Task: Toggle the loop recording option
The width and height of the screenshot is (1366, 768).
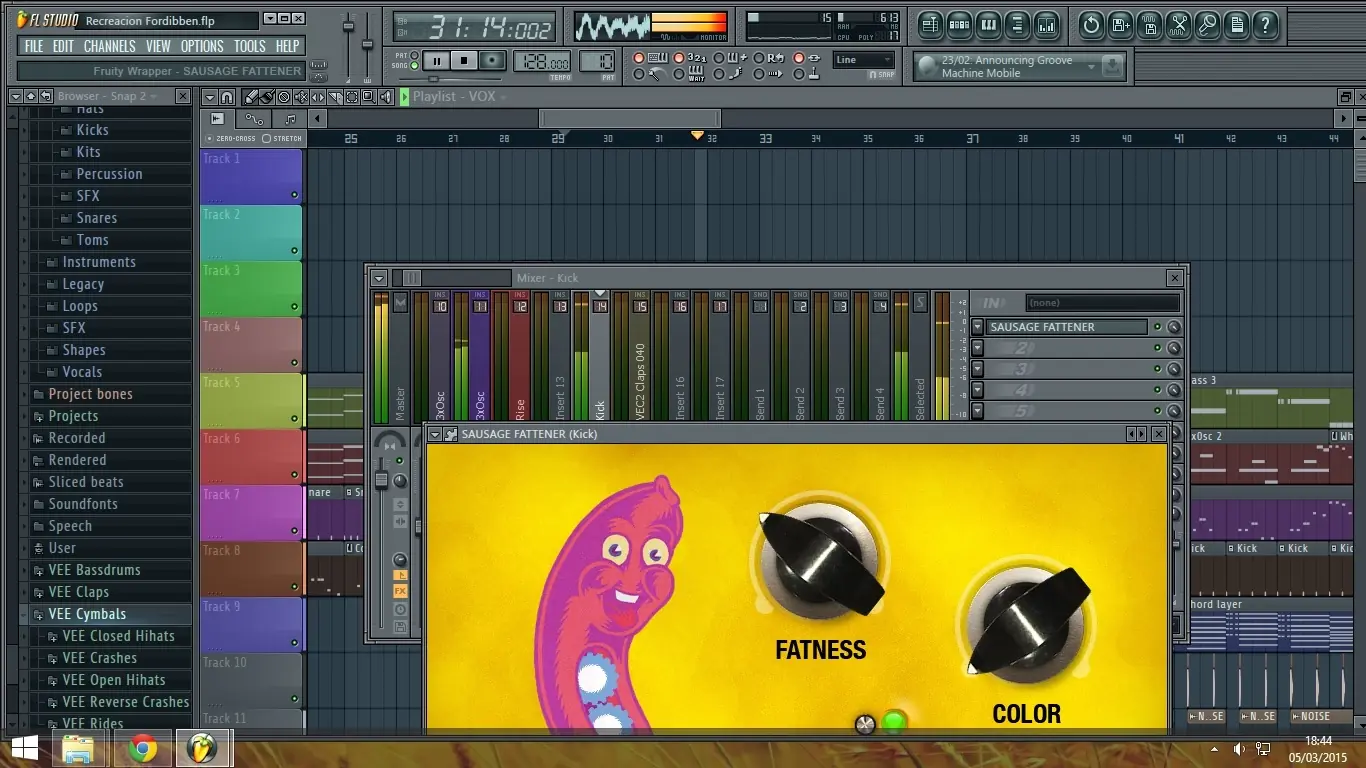Action: point(758,58)
